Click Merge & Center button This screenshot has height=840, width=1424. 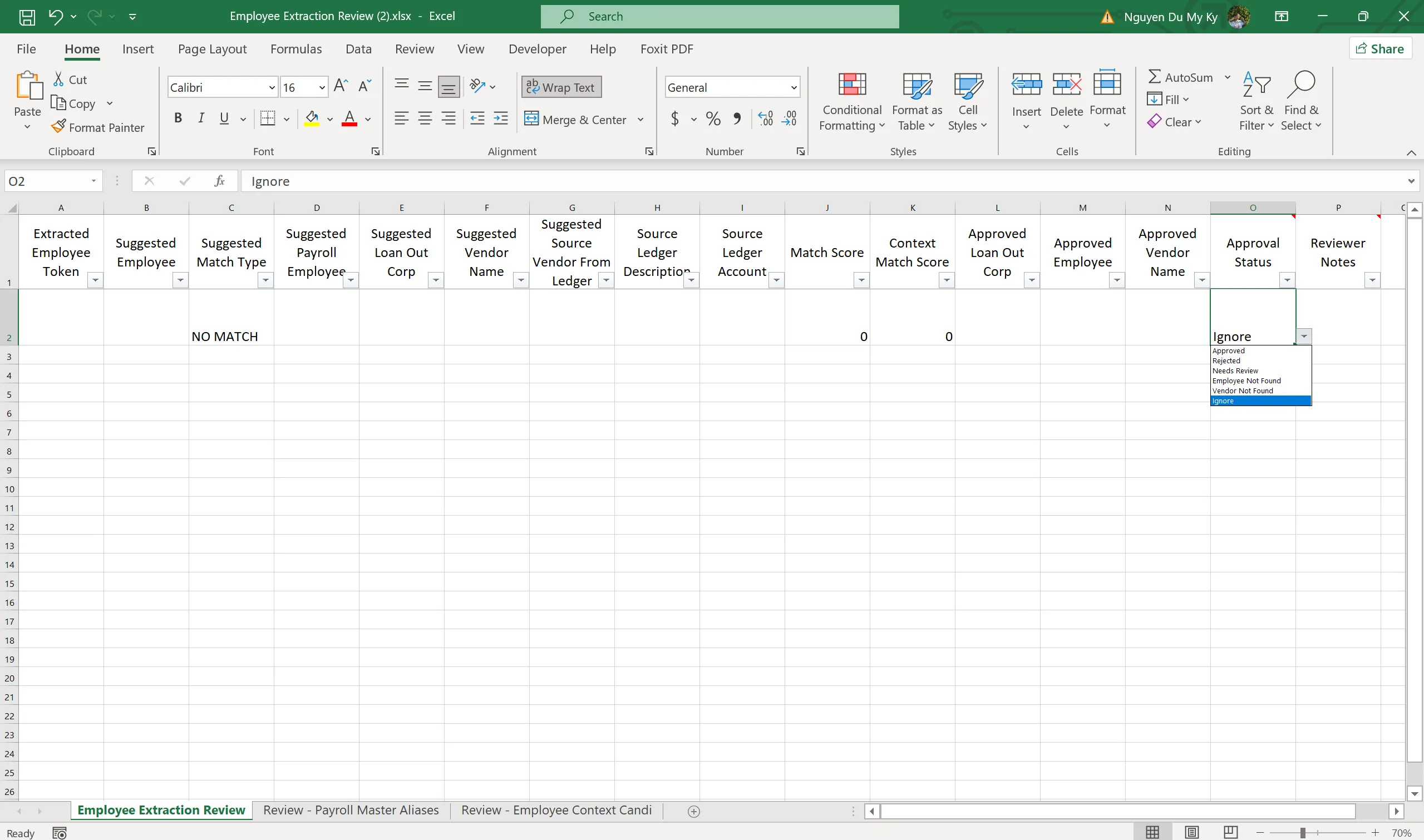pos(575,119)
